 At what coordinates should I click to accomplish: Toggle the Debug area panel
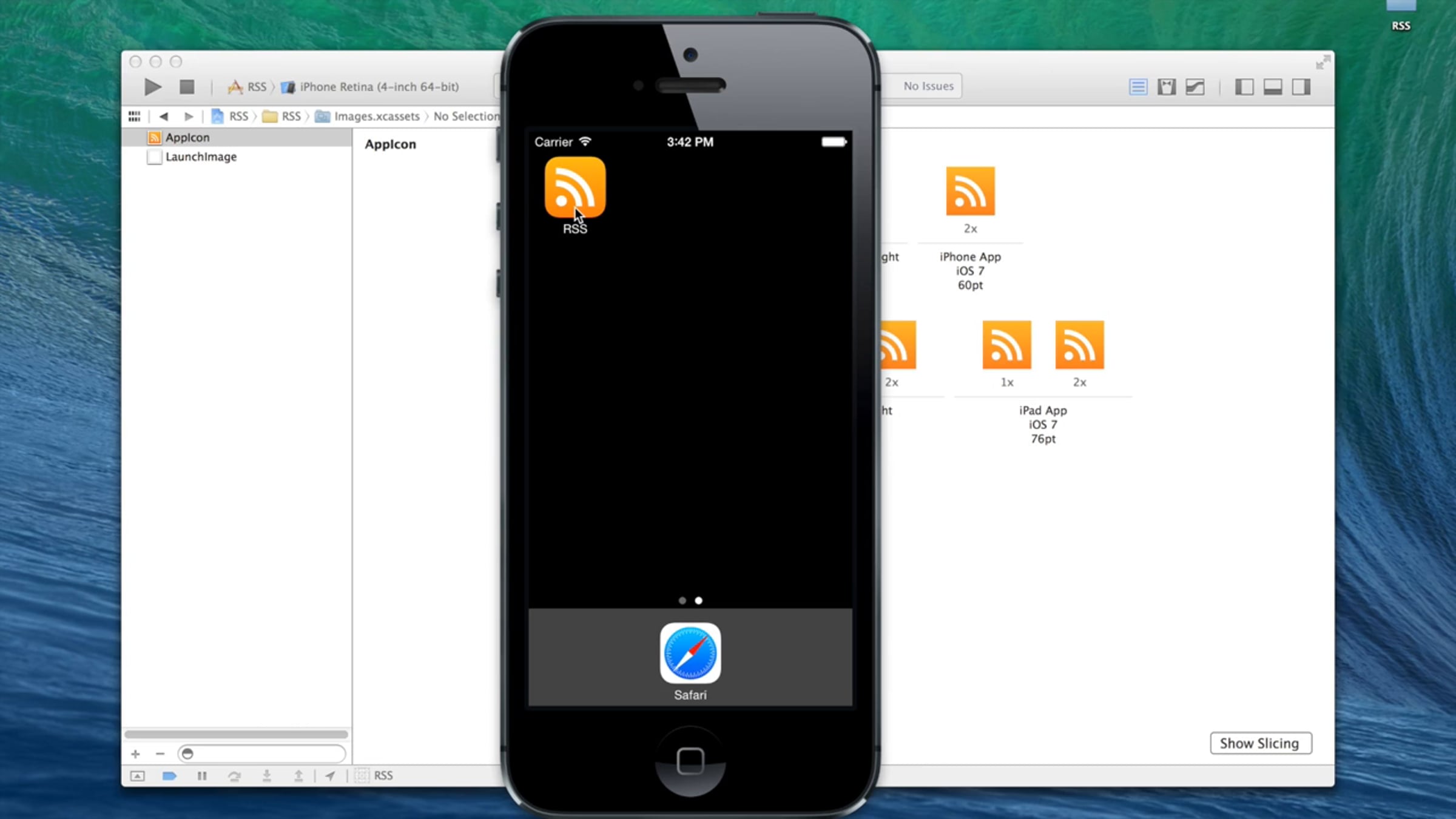tap(1273, 87)
